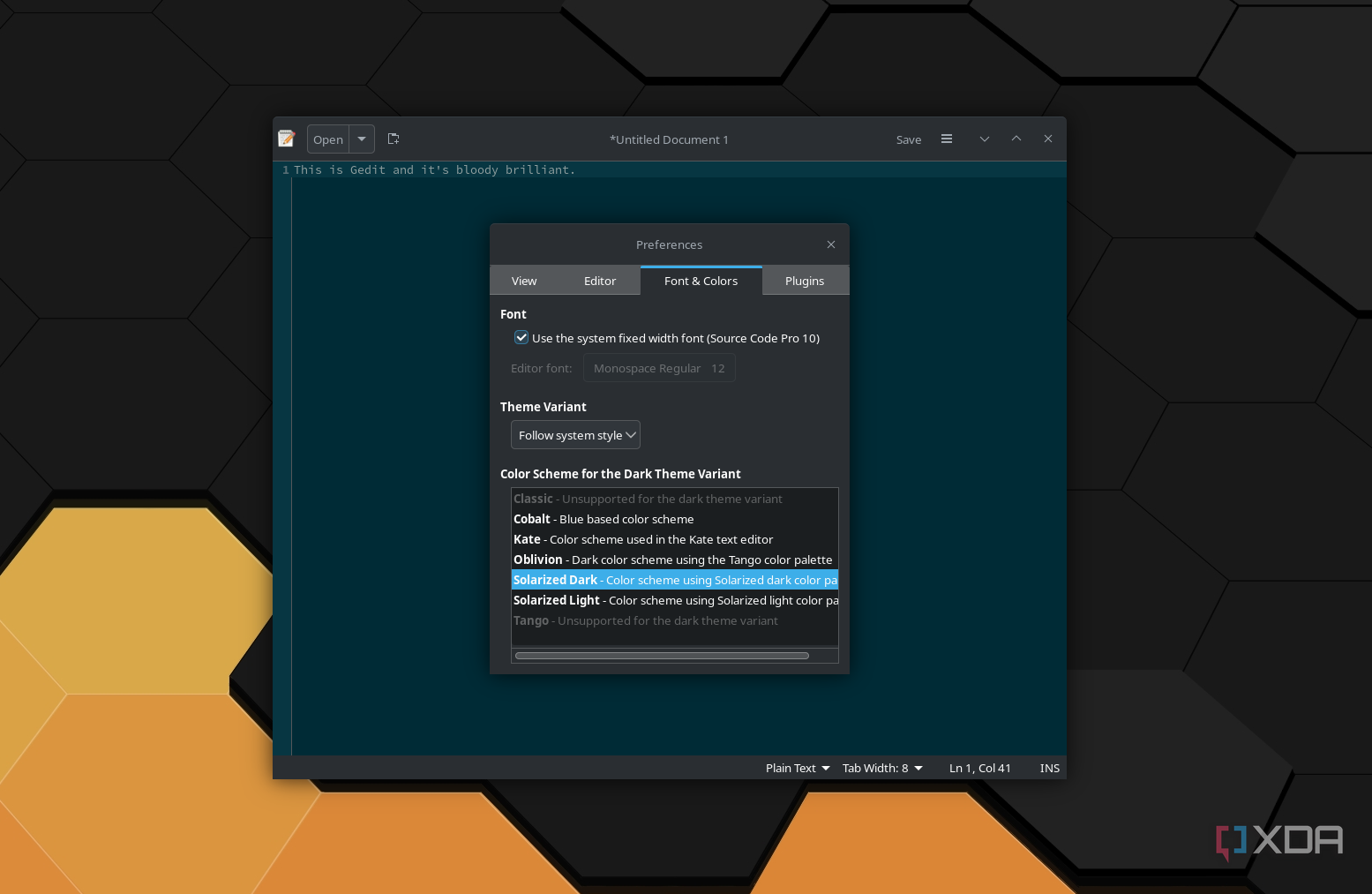The height and width of the screenshot is (894, 1372).
Task: Minimize the Gedit window with down chevron
Action: 985,139
